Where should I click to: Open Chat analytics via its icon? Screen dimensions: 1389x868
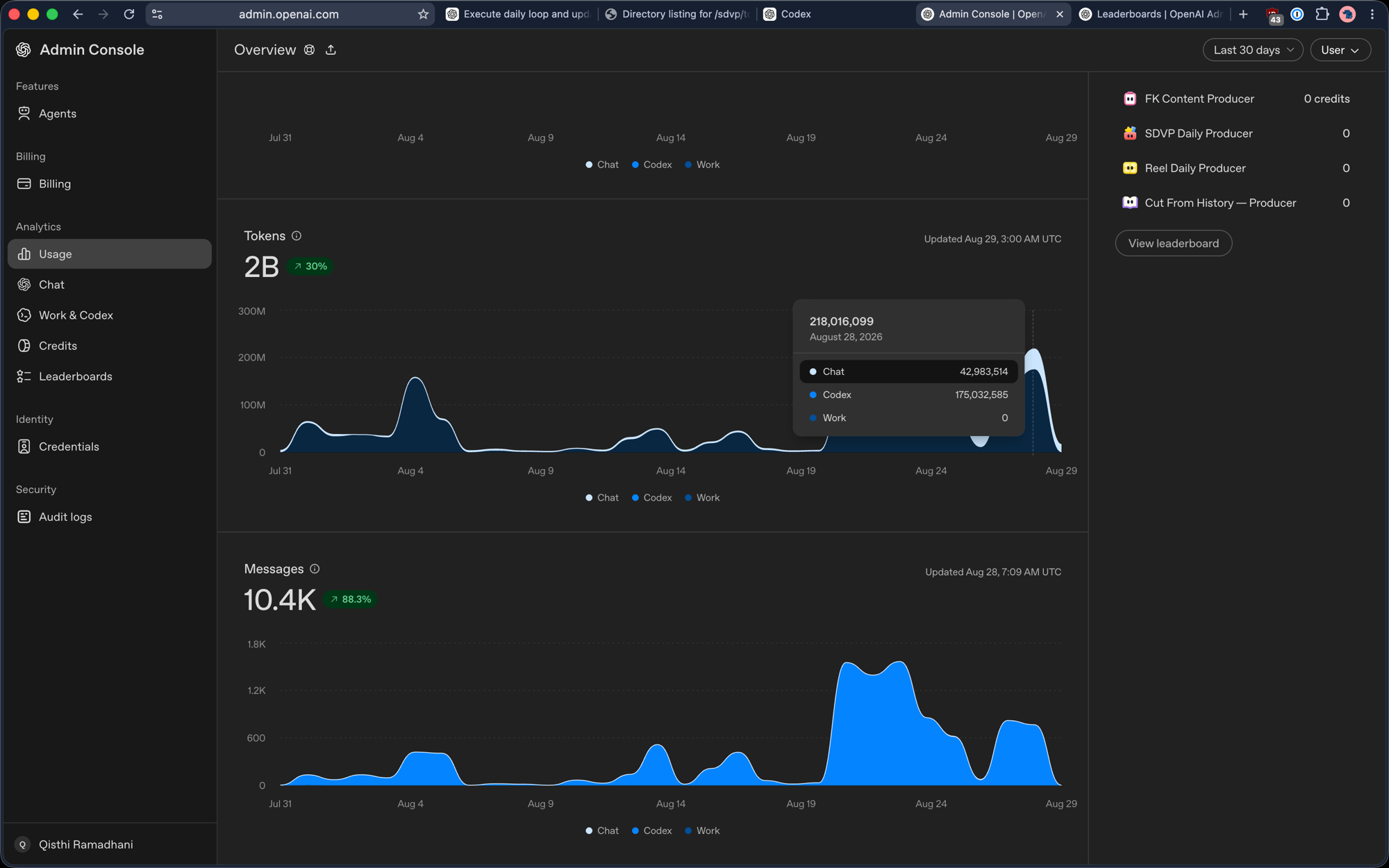click(24, 285)
